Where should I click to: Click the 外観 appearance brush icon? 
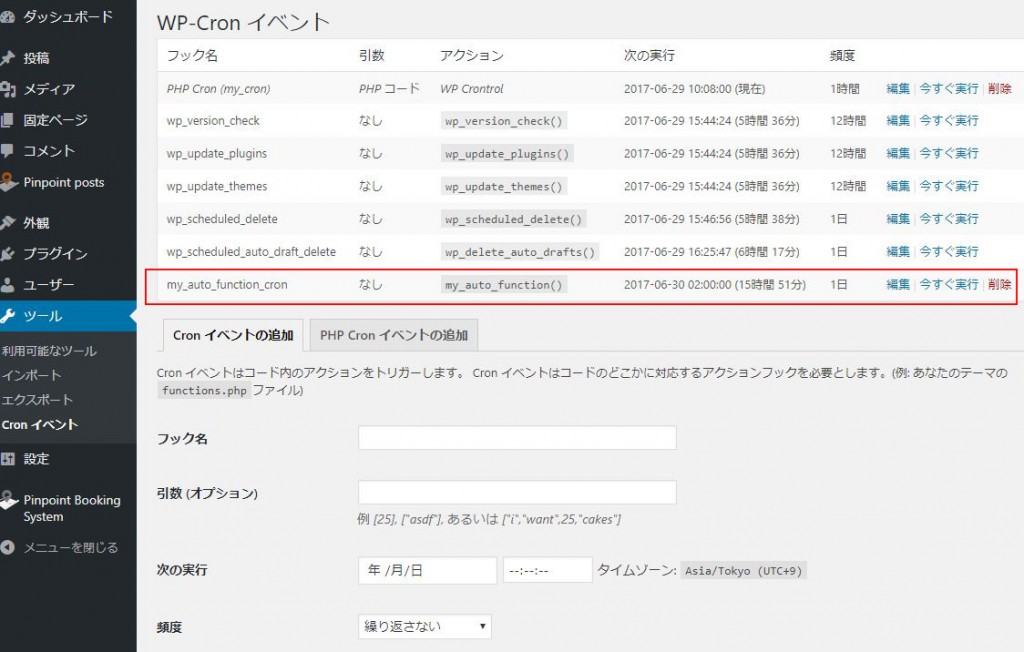[7, 223]
